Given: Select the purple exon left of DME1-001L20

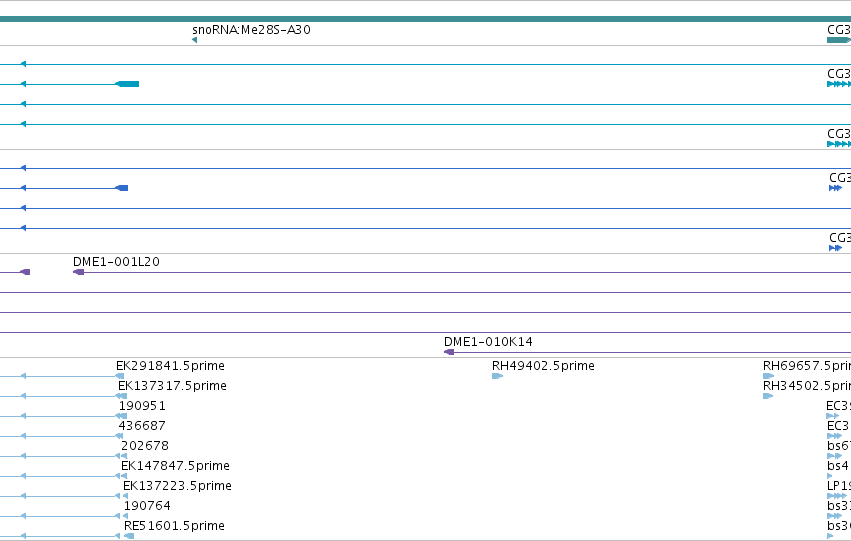Looking at the screenshot, I should click(x=25, y=272).
